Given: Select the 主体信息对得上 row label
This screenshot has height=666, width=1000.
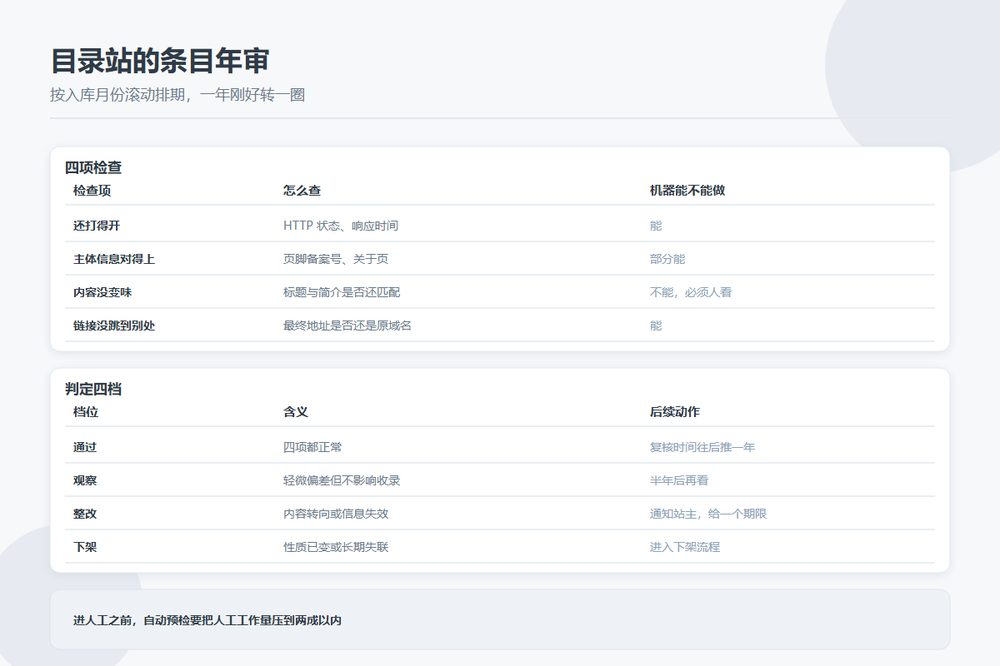Looking at the screenshot, I should tap(114, 258).
